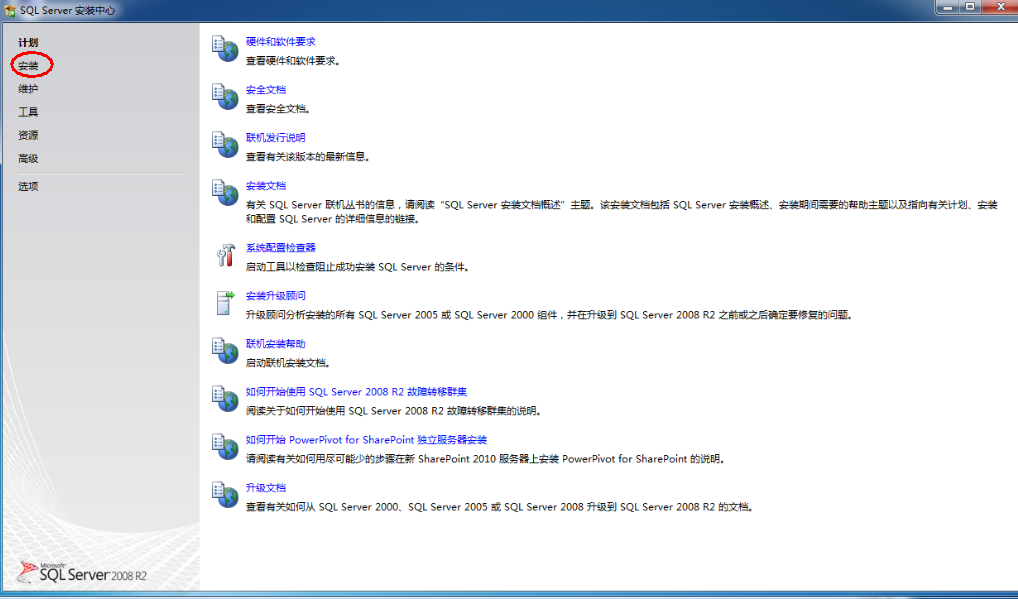Open the 工具 sidebar section
The height and width of the screenshot is (599, 1018).
[28, 112]
